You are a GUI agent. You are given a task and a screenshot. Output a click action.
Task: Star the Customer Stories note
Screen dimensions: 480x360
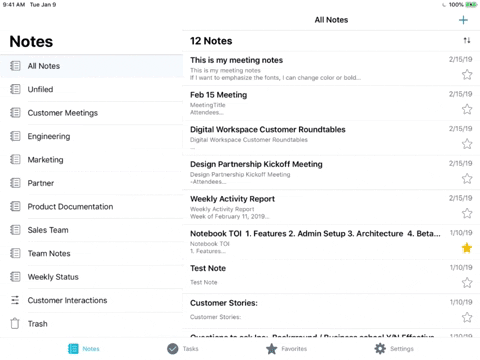coord(467,317)
